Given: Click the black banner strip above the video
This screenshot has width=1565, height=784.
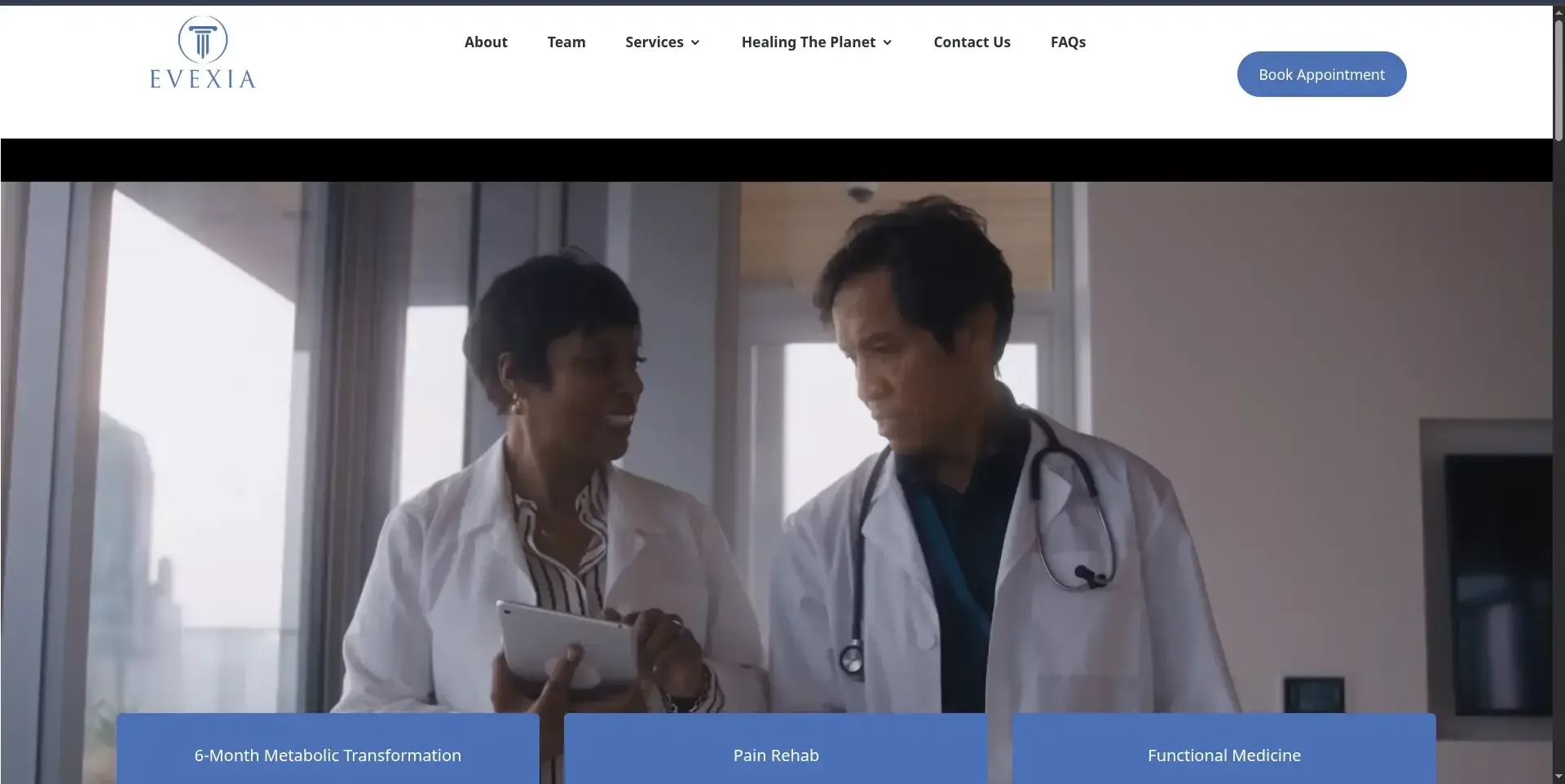Looking at the screenshot, I should [774, 160].
